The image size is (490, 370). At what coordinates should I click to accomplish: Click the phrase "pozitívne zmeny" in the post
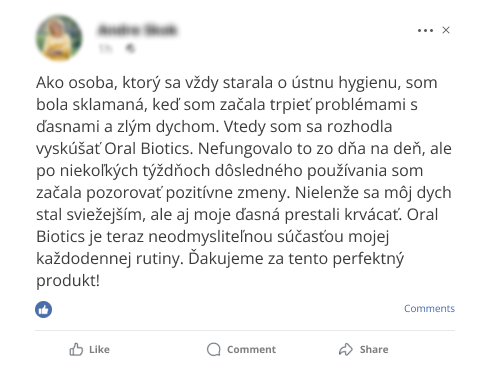pyautogui.click(x=228, y=192)
